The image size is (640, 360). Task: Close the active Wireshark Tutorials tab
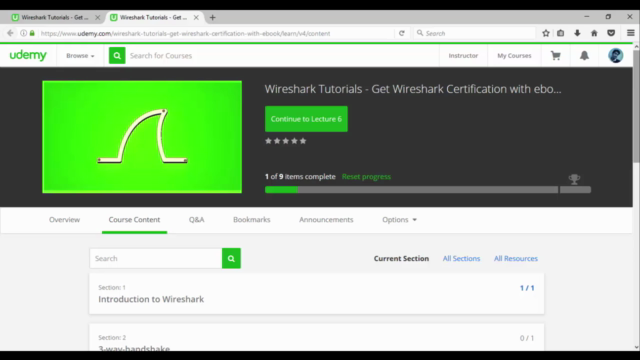click(x=196, y=18)
